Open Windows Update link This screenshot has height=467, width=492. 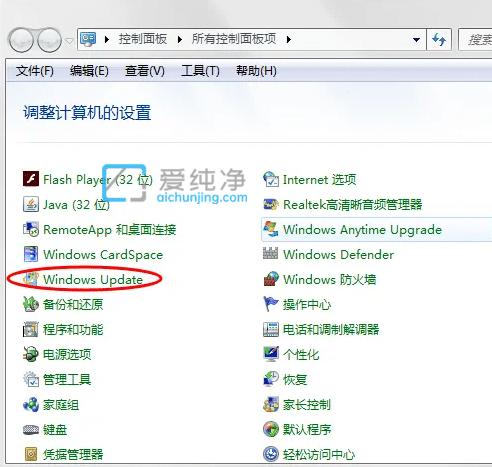pos(93,279)
